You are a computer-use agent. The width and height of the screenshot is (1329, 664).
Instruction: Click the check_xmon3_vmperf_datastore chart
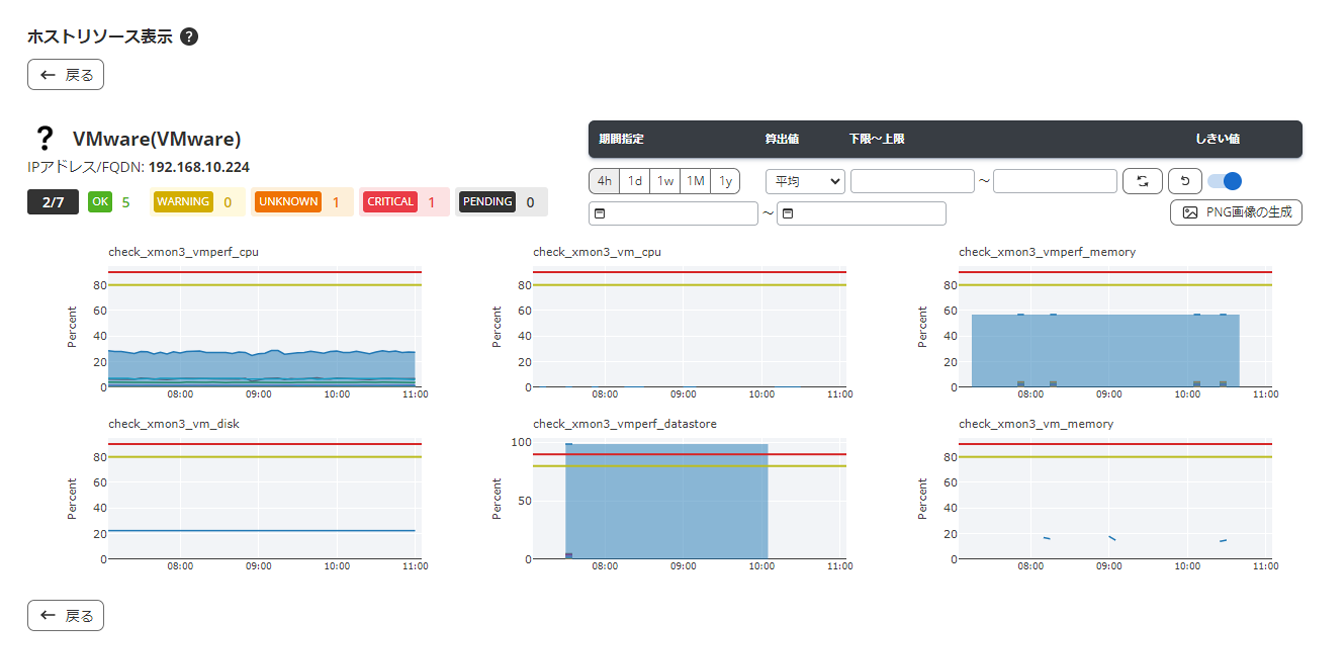690,497
